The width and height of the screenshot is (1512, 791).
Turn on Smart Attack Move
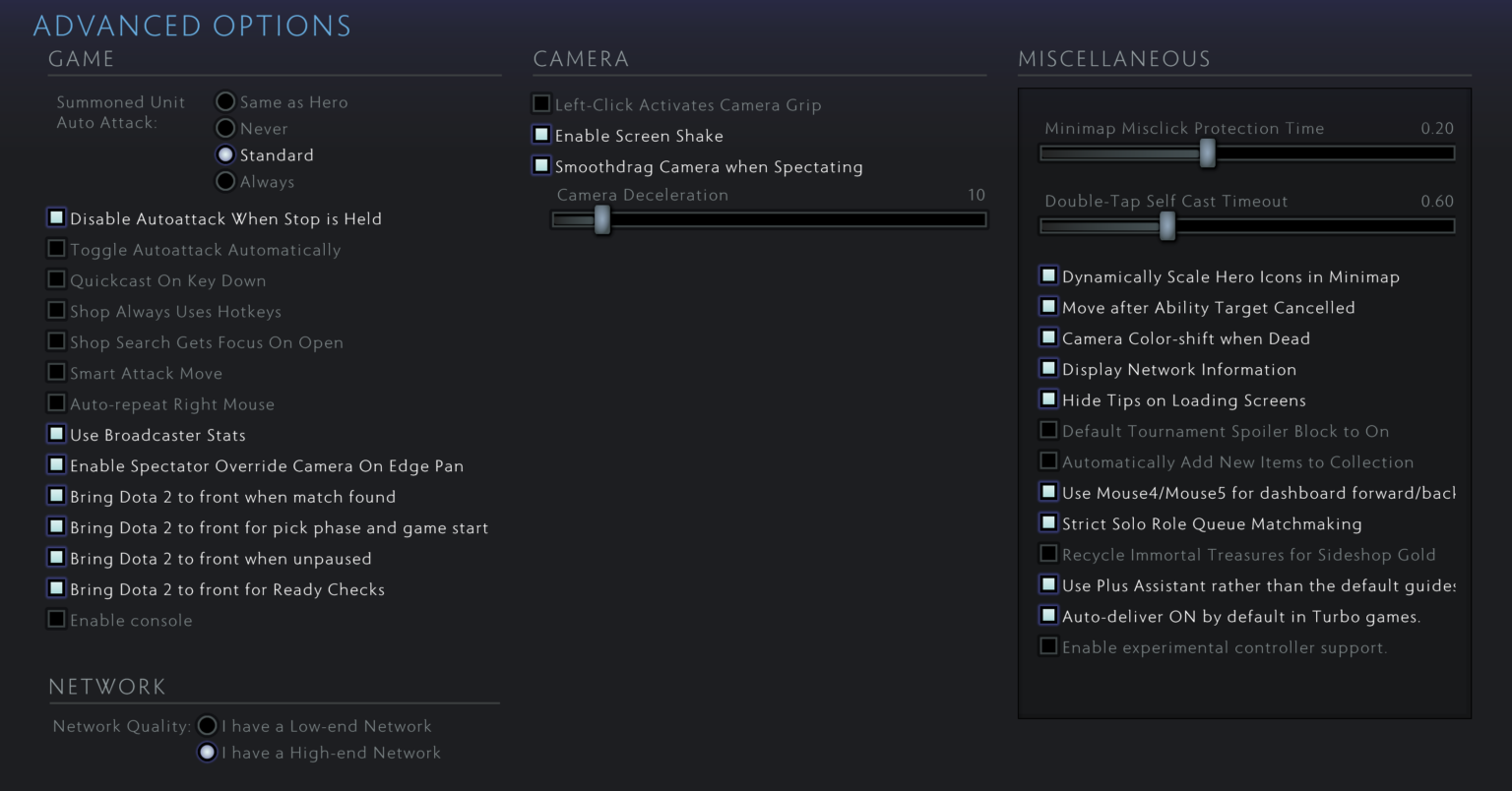pyautogui.click(x=56, y=372)
